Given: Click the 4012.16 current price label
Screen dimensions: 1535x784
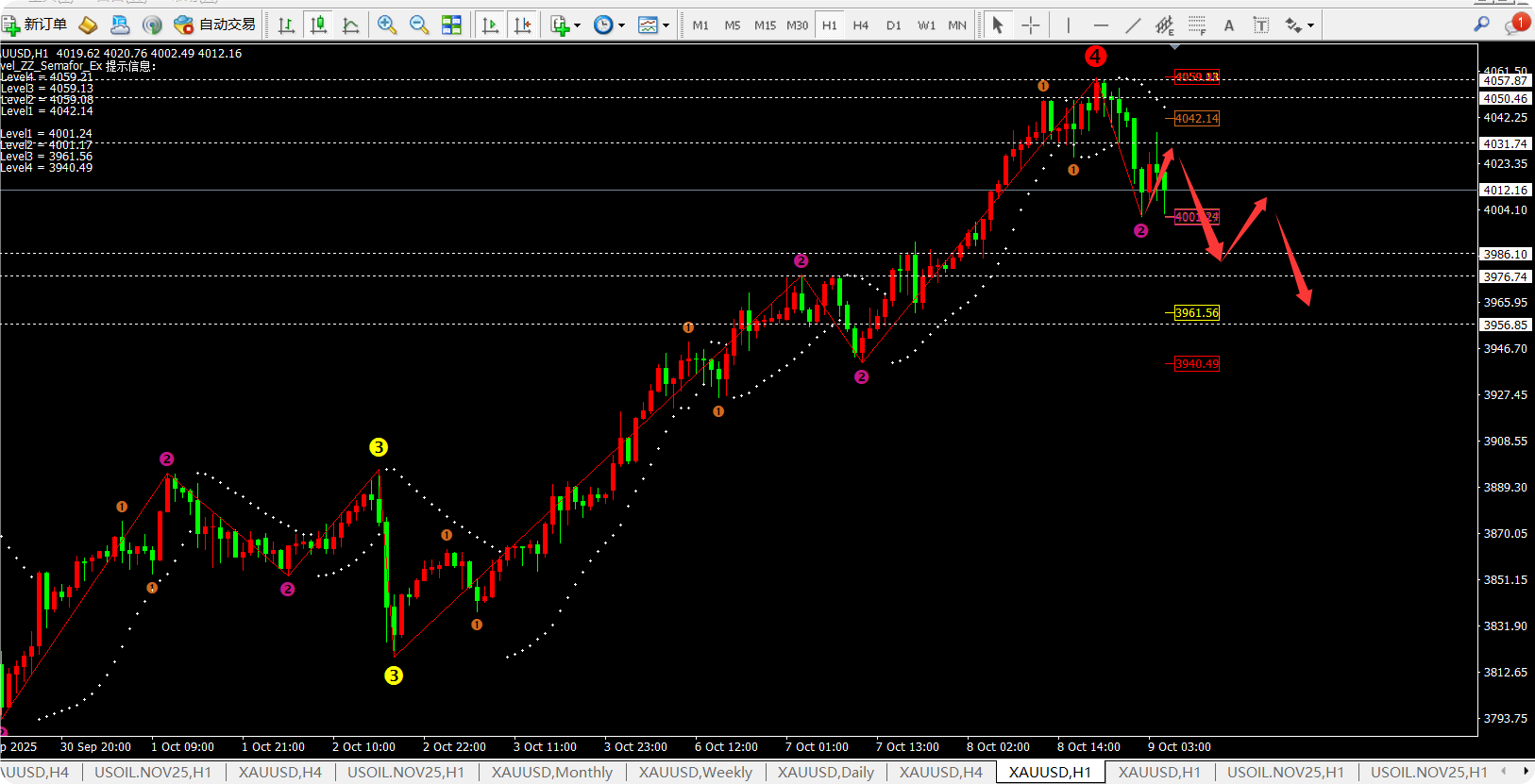Looking at the screenshot, I should pos(1505,190).
